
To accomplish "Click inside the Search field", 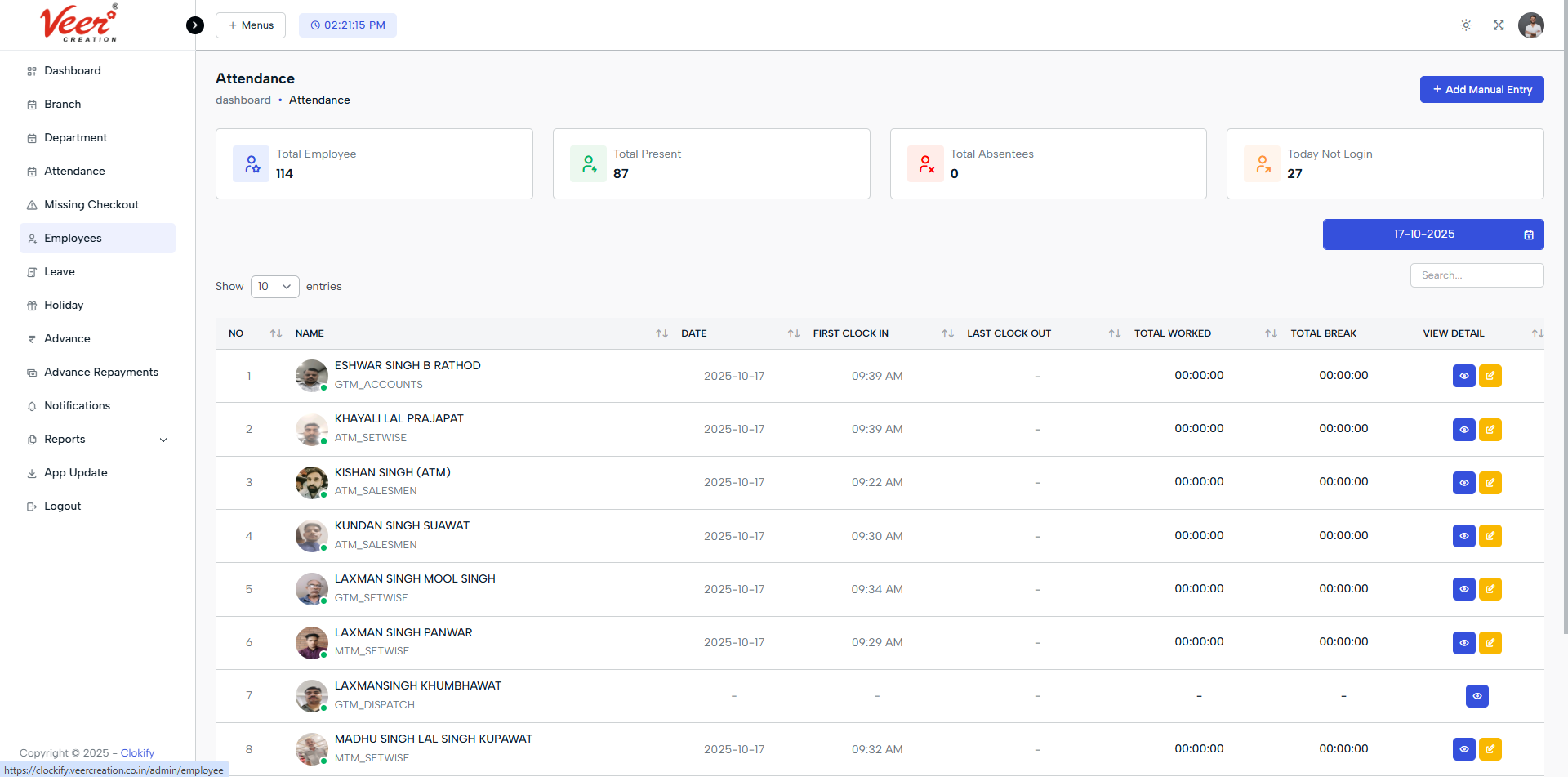I will tap(1477, 275).
